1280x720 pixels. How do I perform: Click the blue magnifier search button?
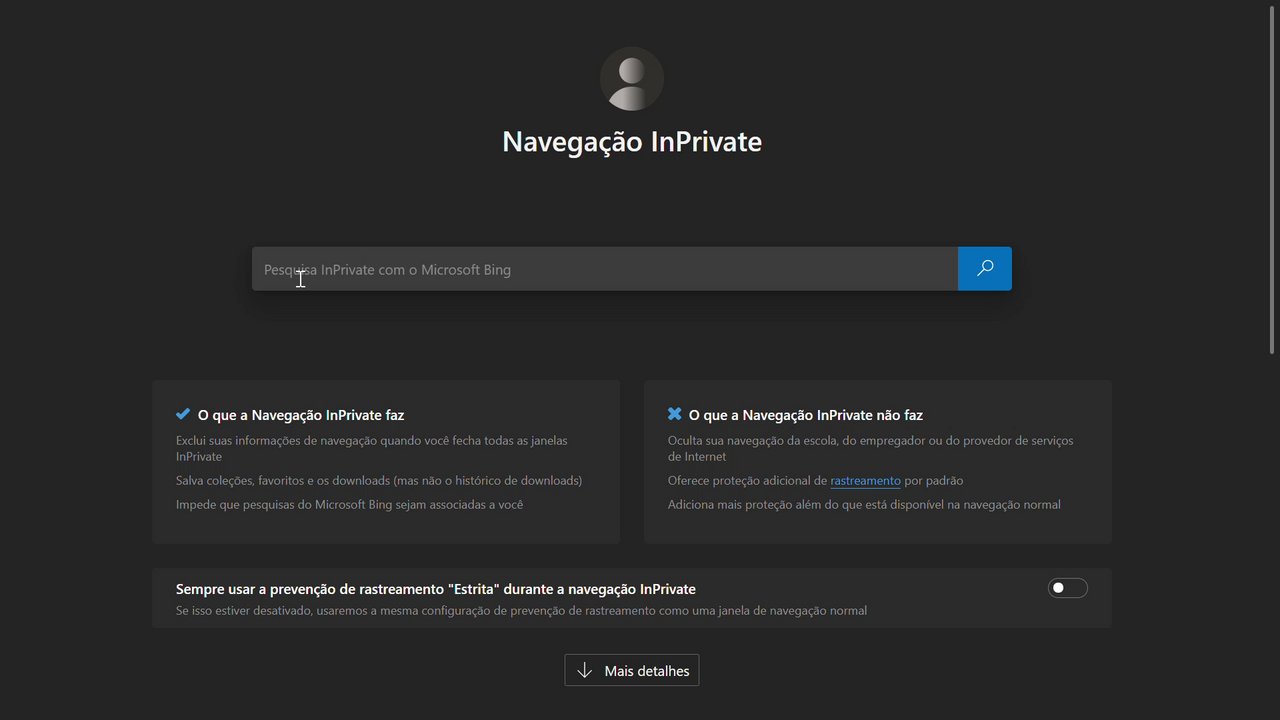(984, 269)
